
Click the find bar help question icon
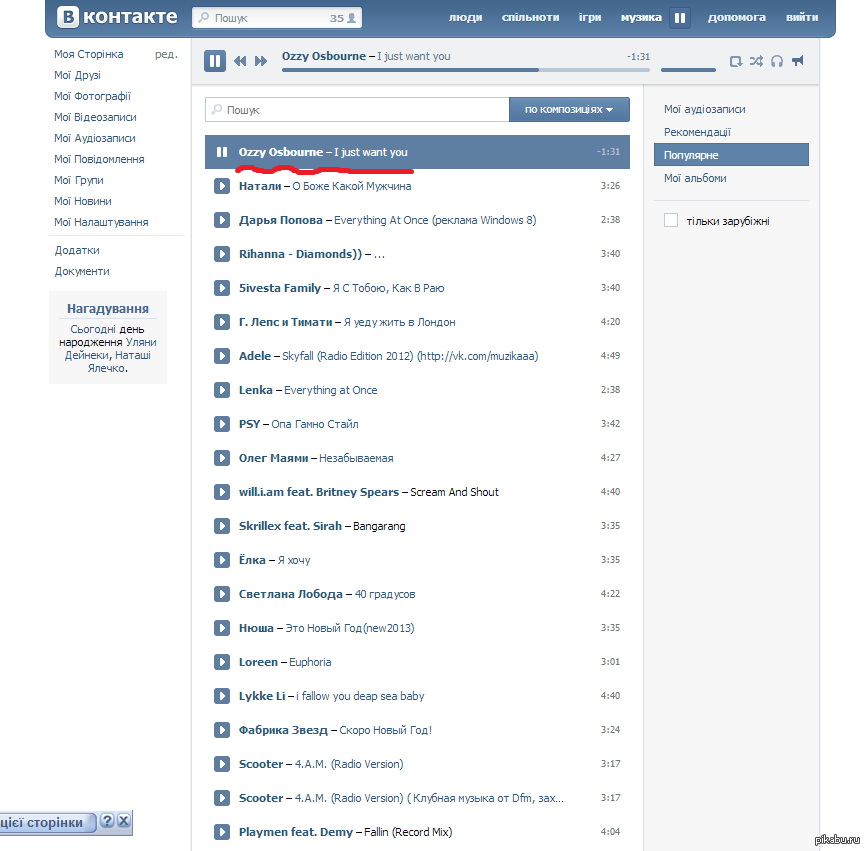(108, 821)
